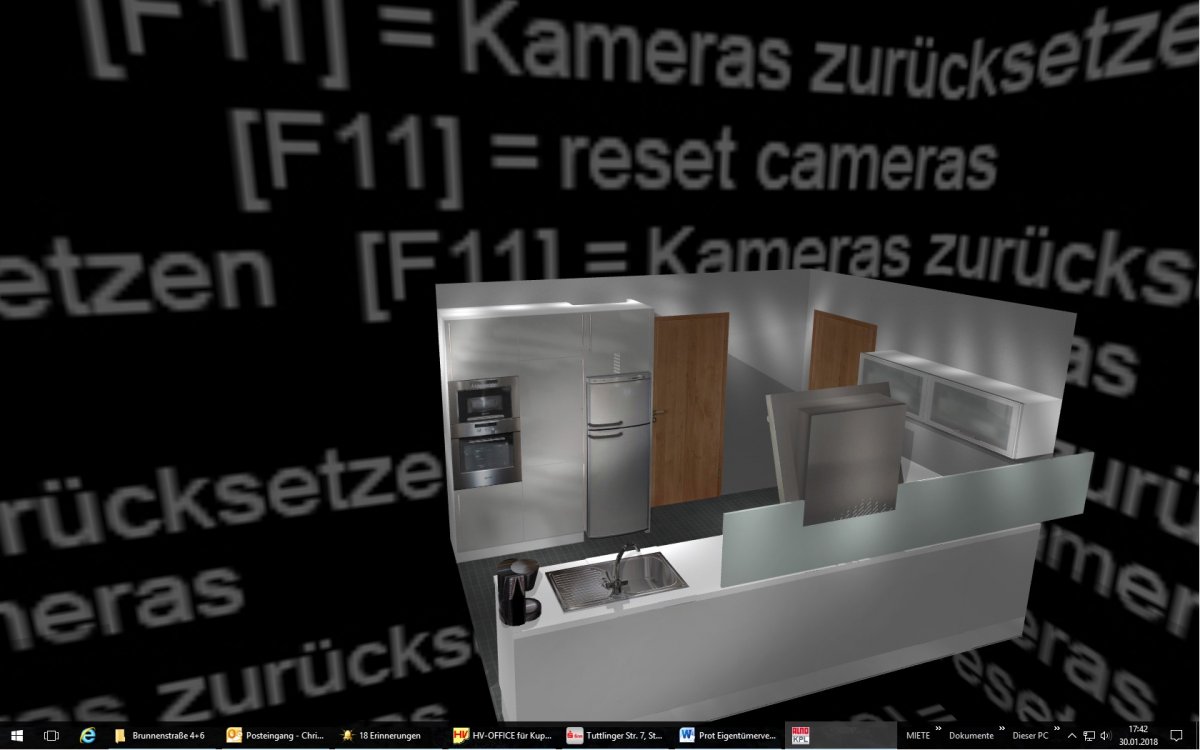Viewport: 1200px width, 750px height.
Task: Open network status in system tray
Action: (x=1089, y=736)
